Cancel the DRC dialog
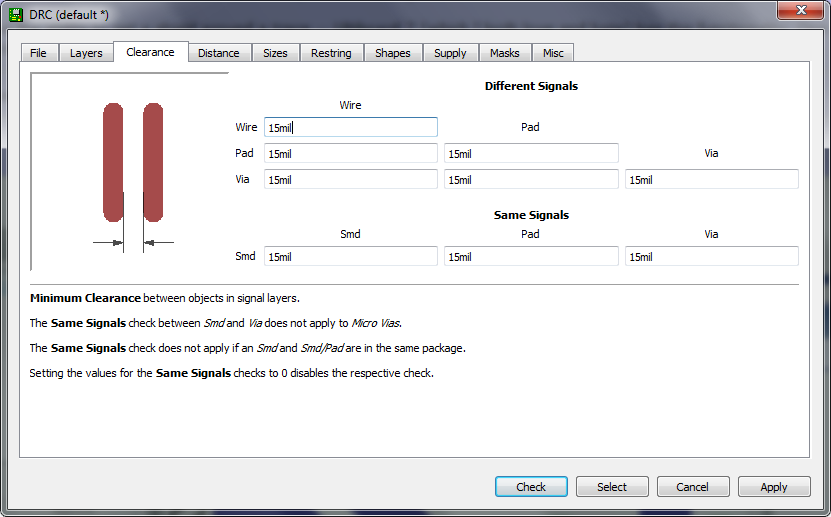This screenshot has width=831, height=517. click(x=693, y=486)
